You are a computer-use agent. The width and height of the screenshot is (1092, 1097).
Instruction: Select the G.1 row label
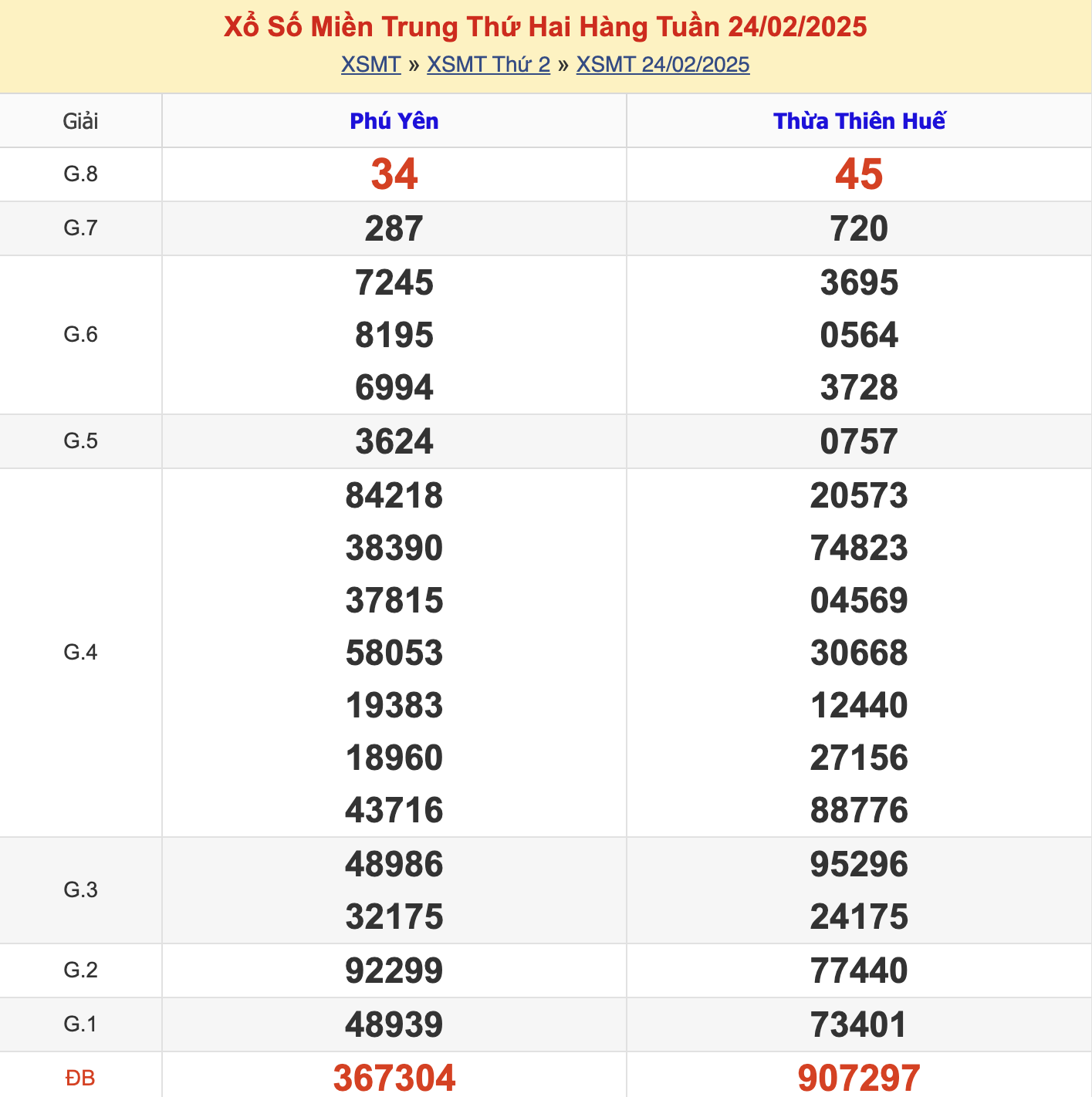pyautogui.click(x=80, y=1024)
